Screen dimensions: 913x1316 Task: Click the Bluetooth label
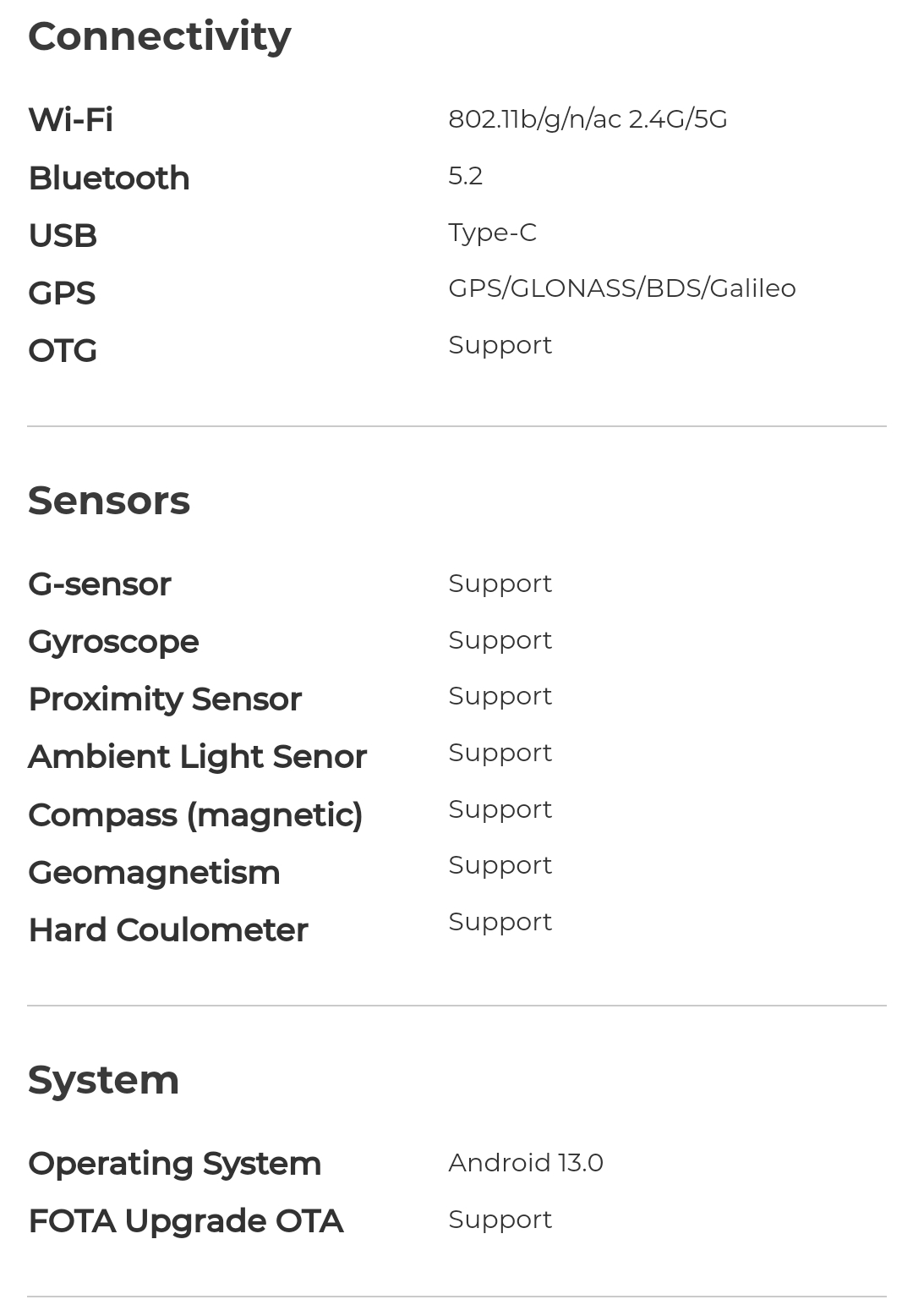pos(109,178)
